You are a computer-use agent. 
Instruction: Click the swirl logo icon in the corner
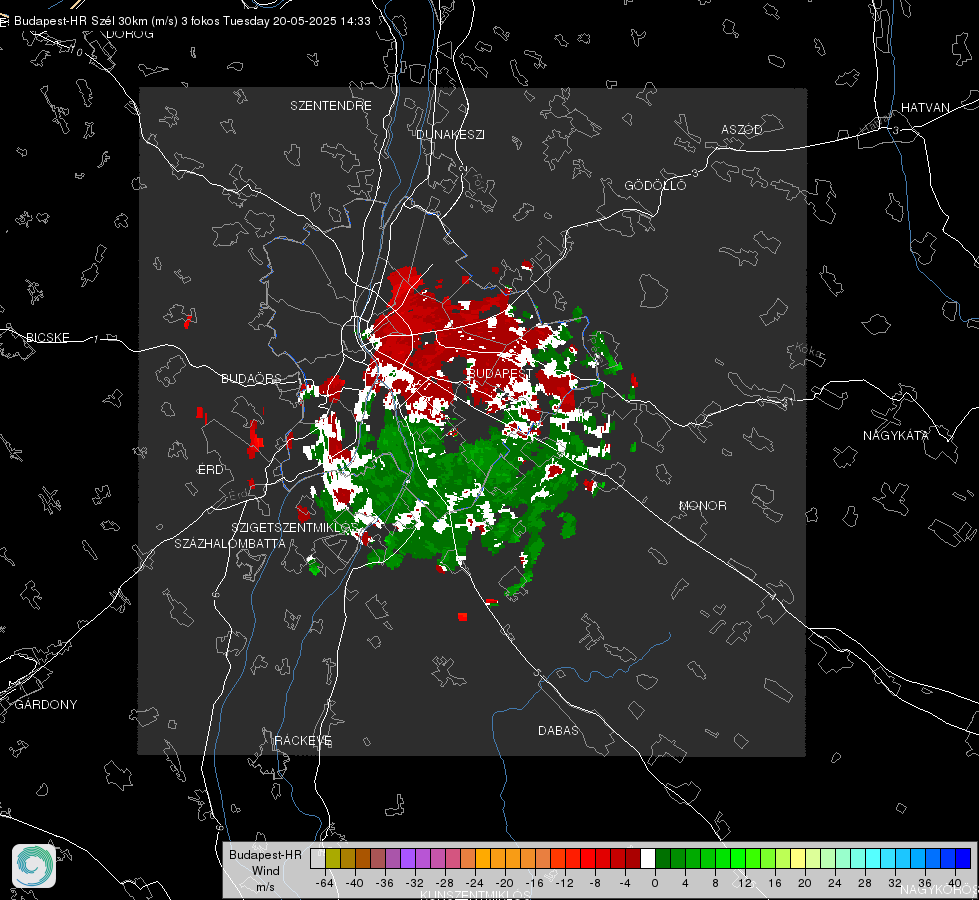coord(34,866)
